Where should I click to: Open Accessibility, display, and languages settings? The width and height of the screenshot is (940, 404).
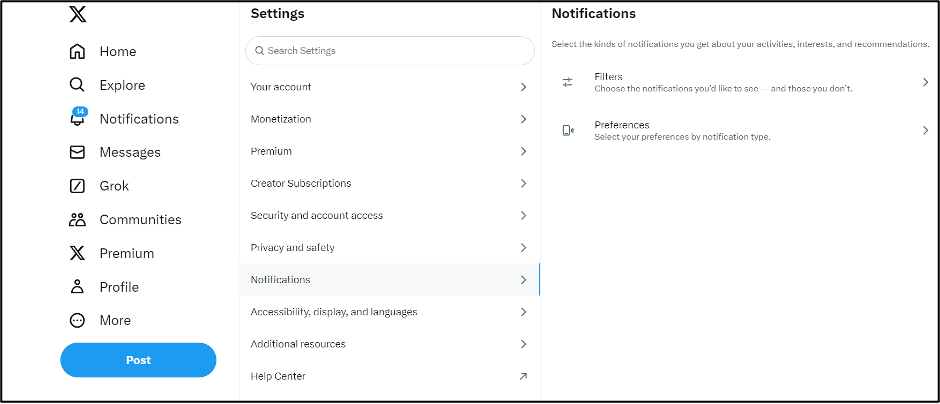pos(333,312)
